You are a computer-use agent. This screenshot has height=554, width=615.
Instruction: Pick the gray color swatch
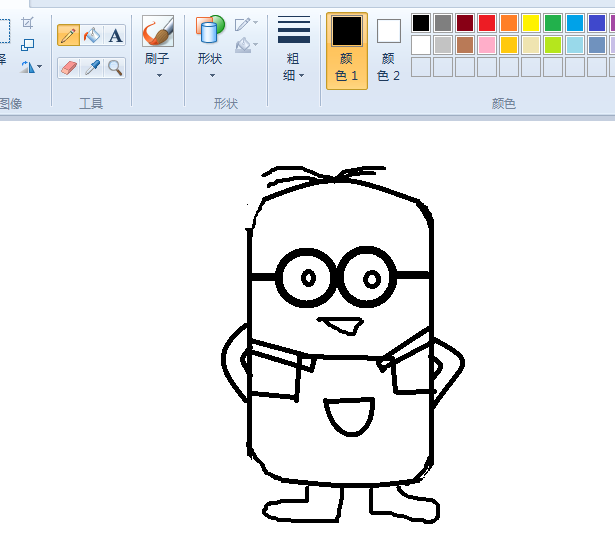pyautogui.click(x=443, y=23)
